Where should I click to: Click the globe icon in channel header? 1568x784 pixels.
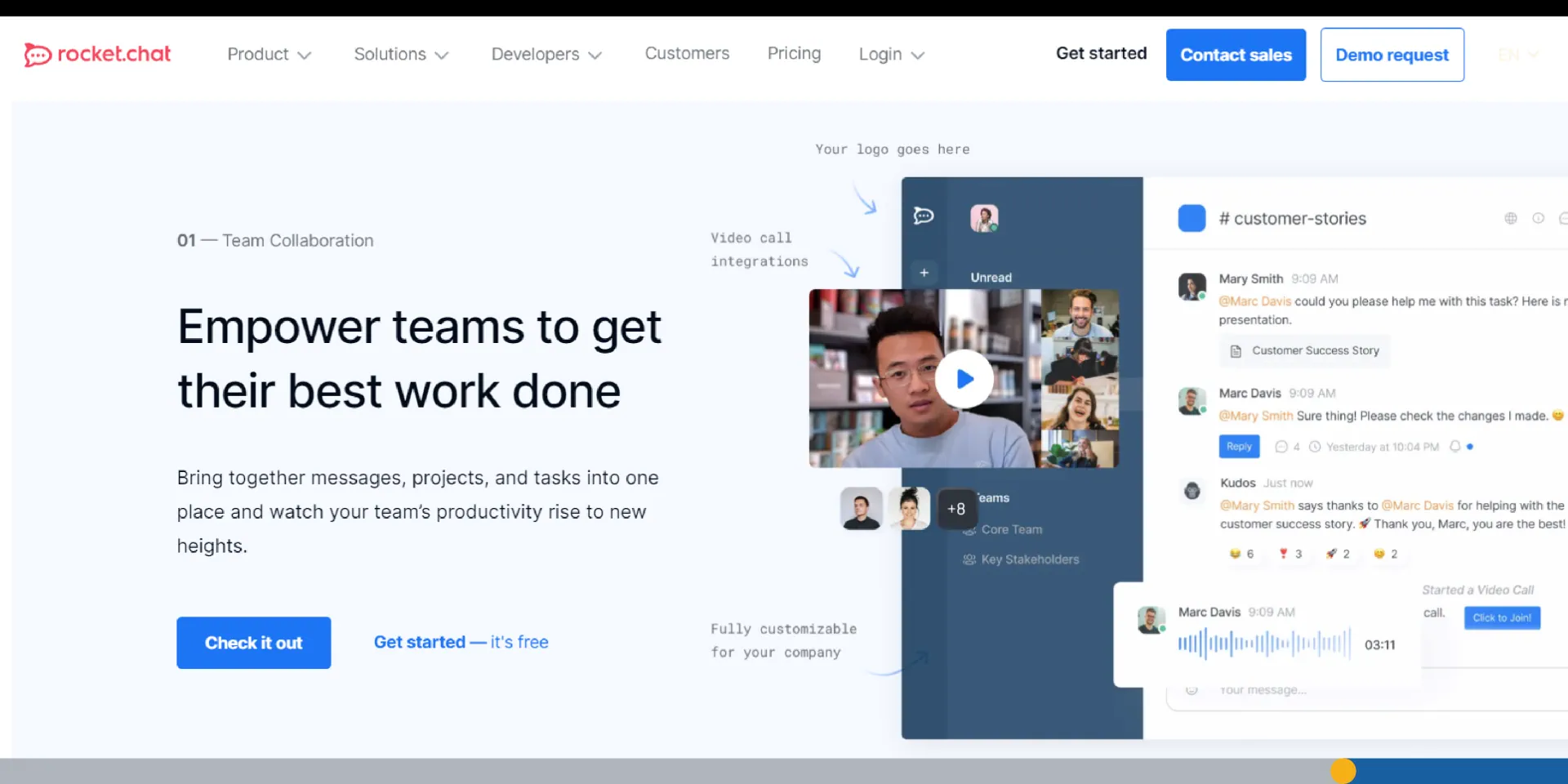tap(1510, 218)
